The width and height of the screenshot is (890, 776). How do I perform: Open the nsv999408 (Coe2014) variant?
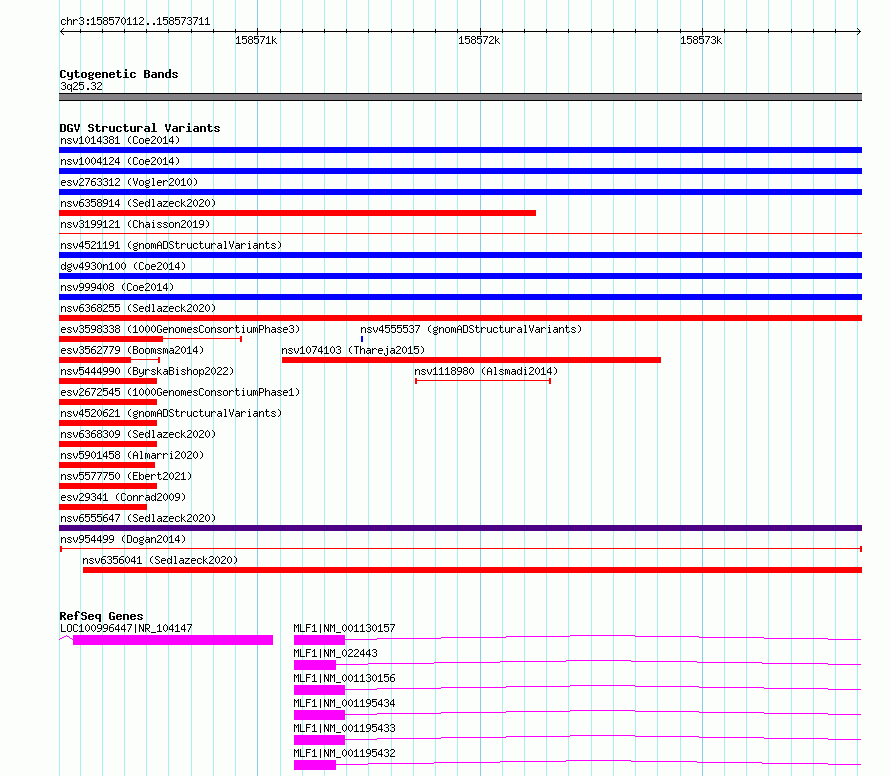click(117, 287)
